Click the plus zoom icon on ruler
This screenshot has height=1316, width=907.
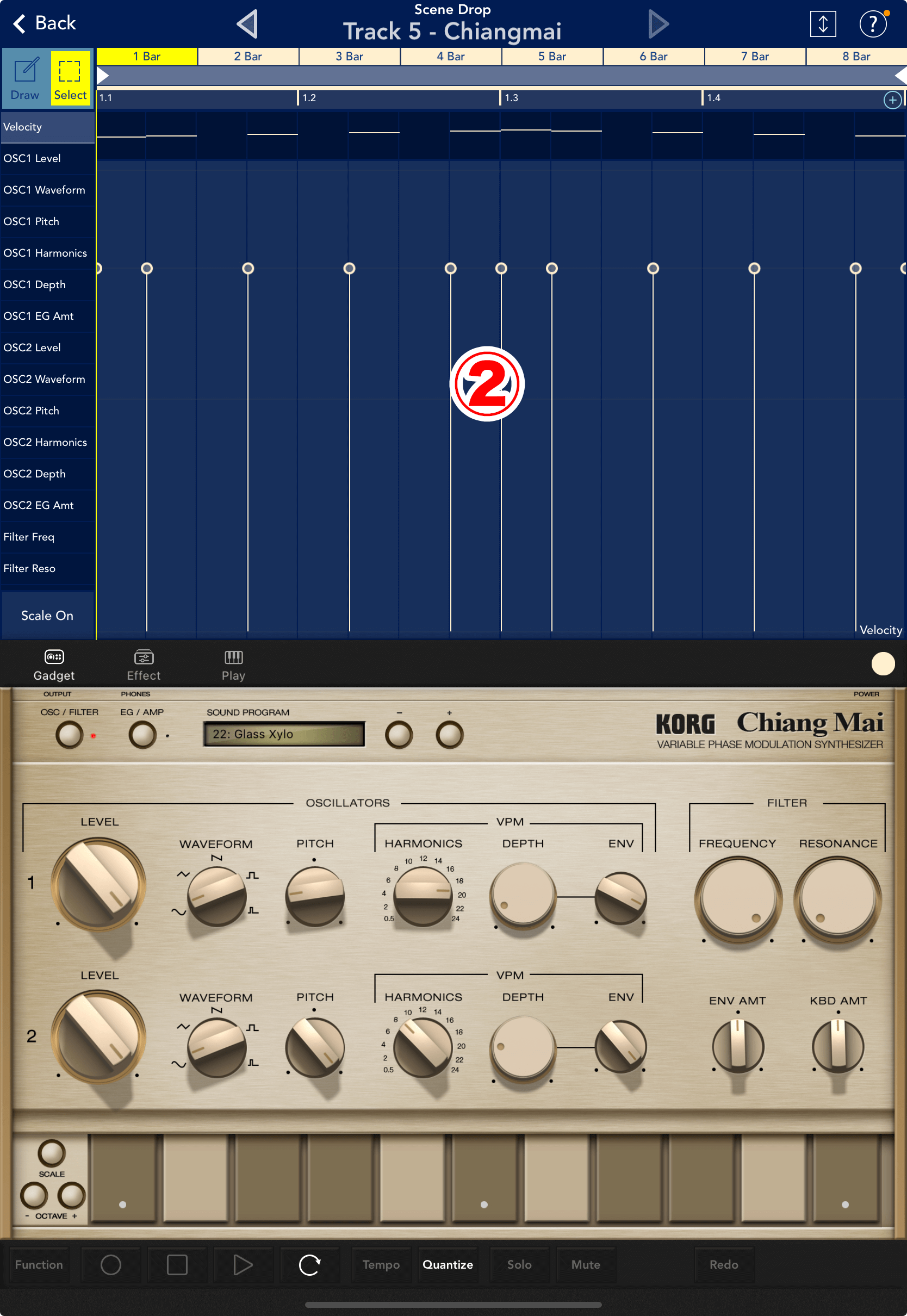[x=892, y=100]
